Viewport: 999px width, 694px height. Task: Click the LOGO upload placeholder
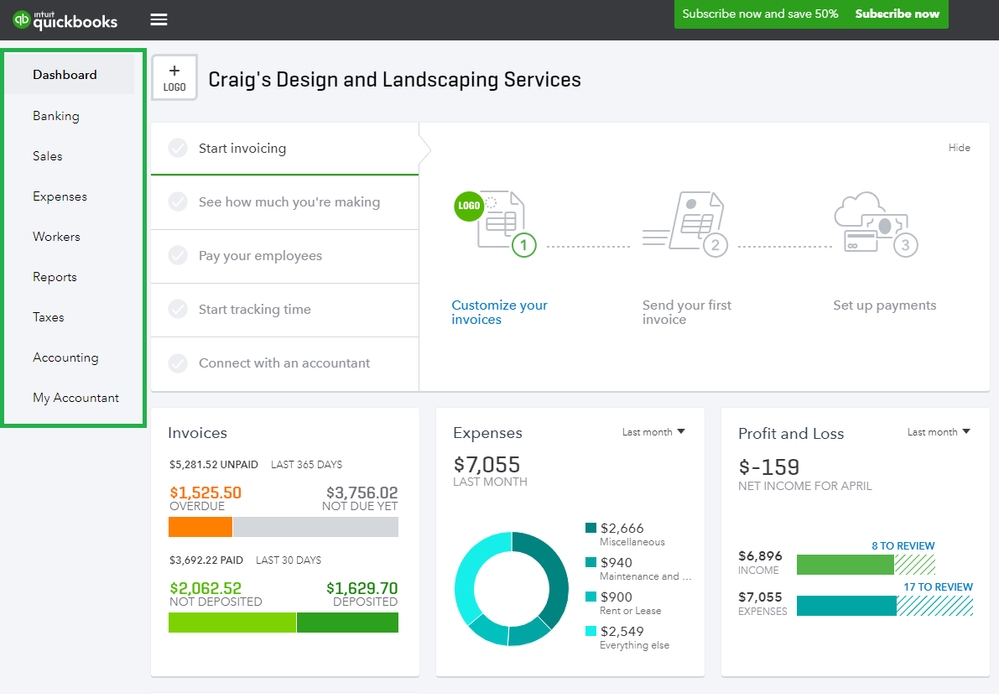(x=174, y=77)
